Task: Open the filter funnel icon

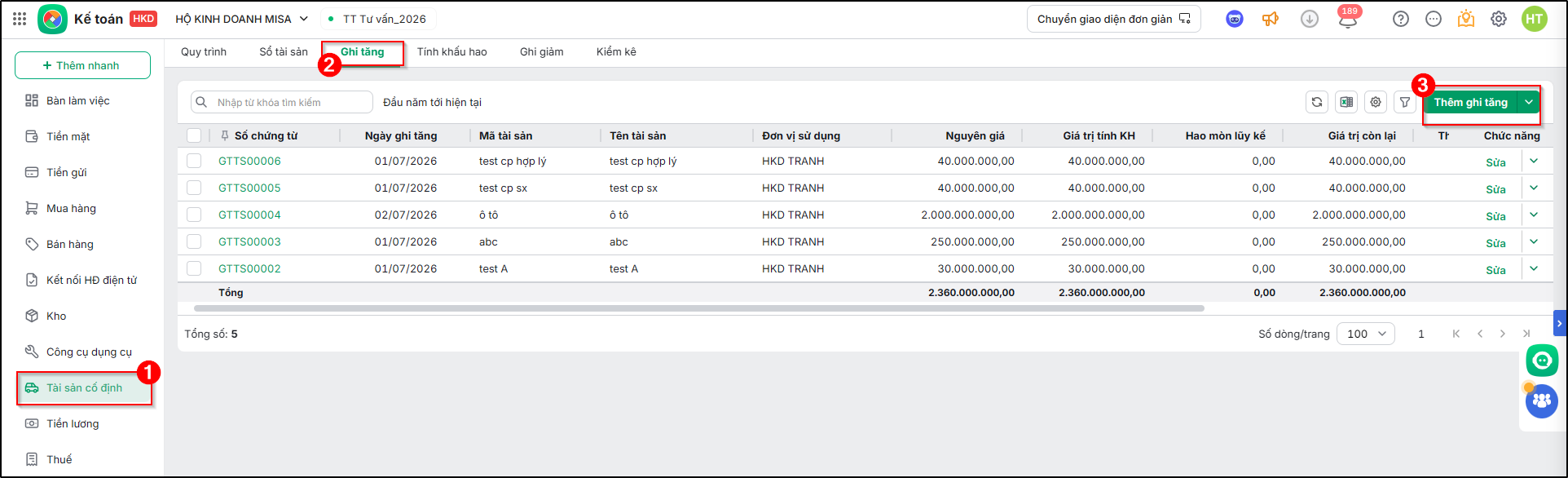Action: [1405, 102]
